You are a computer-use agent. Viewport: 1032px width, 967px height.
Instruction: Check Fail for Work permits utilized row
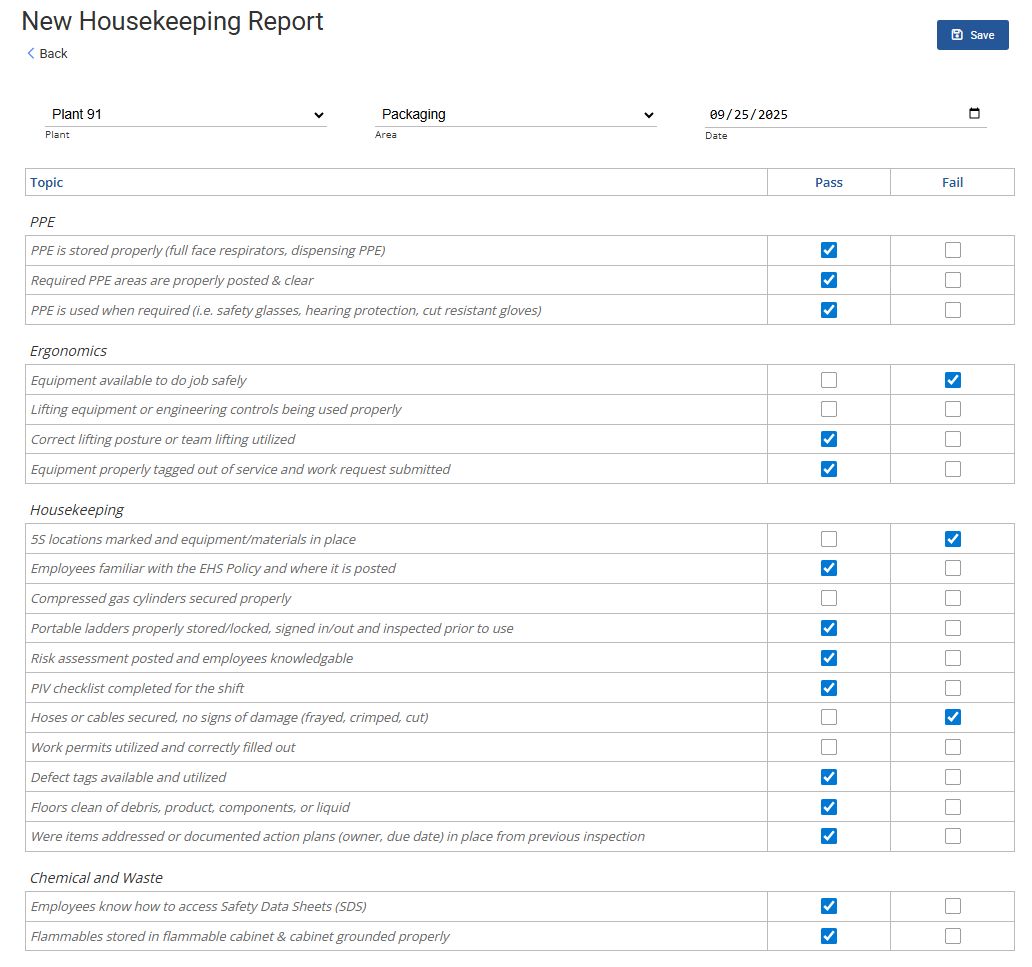953,747
